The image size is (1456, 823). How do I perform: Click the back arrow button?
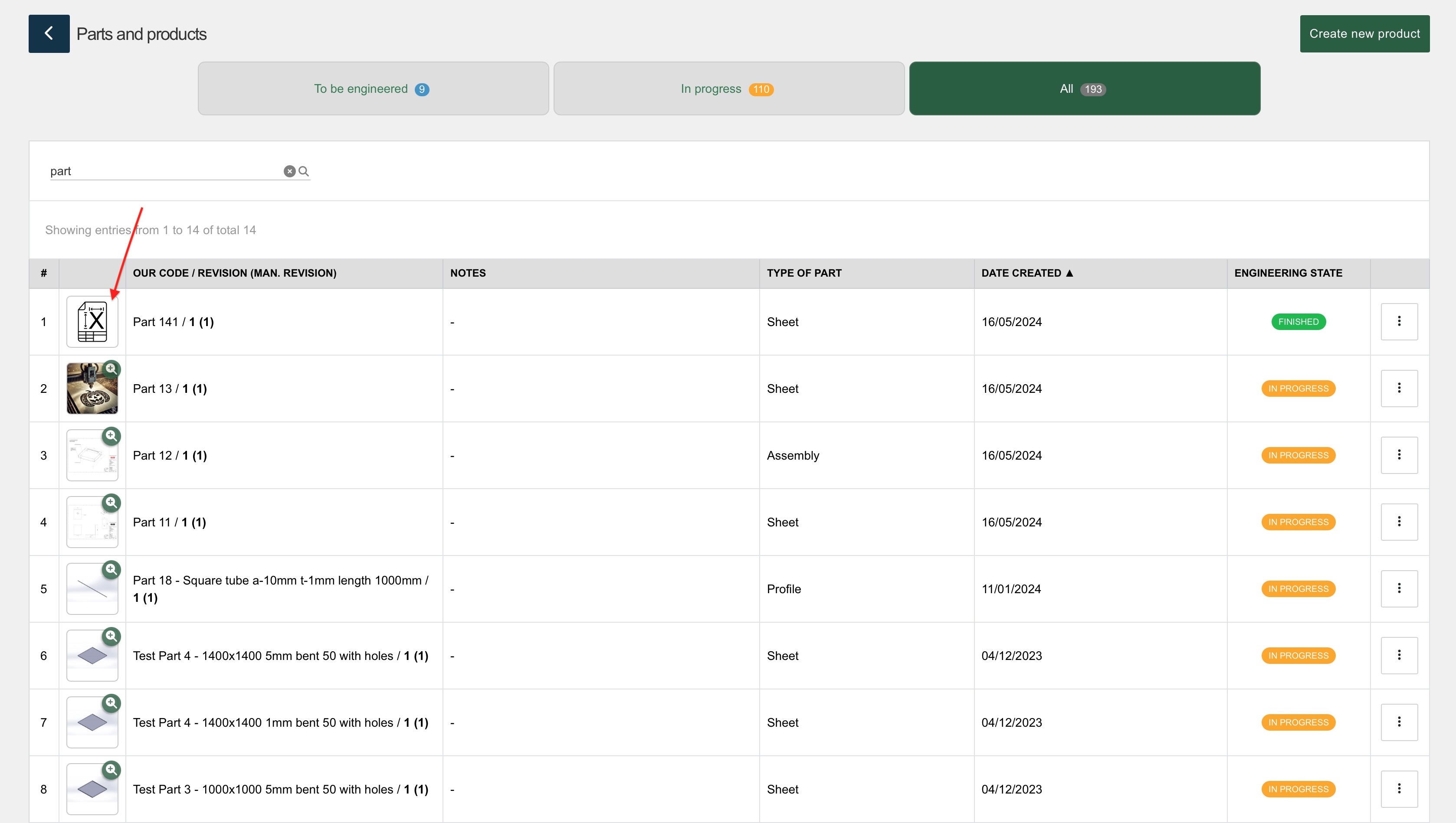click(49, 34)
